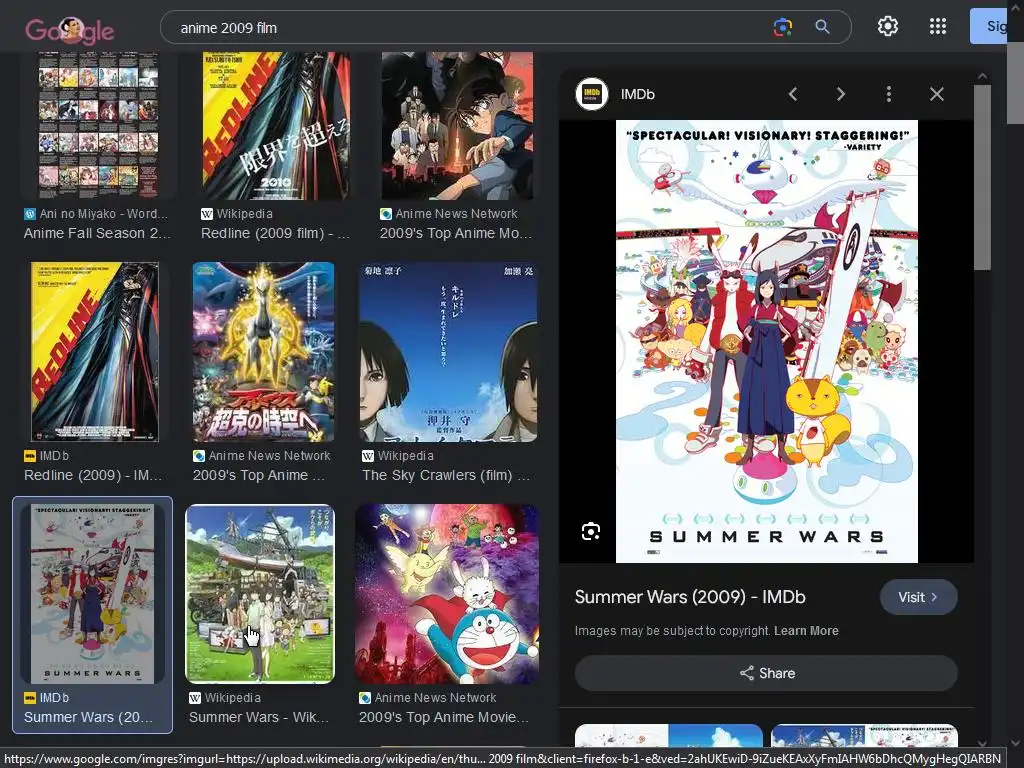
Task: Click the Visit button
Action: click(918, 597)
